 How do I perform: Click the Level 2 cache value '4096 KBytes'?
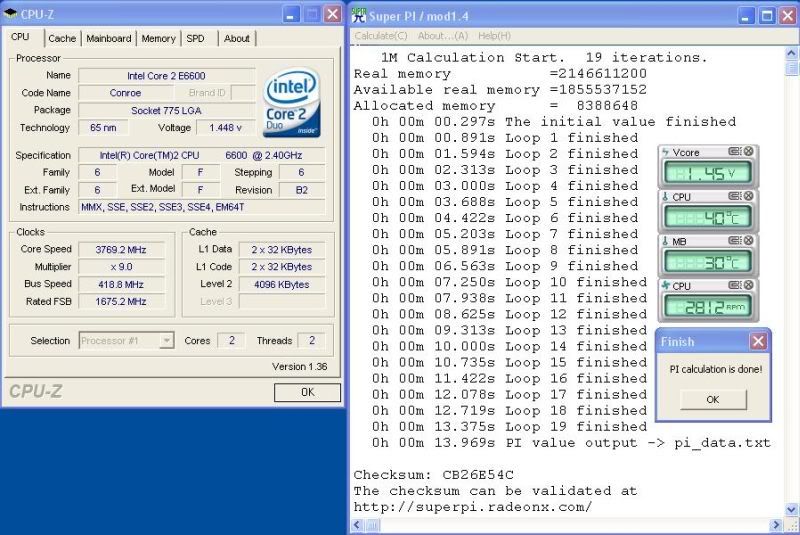(x=282, y=284)
